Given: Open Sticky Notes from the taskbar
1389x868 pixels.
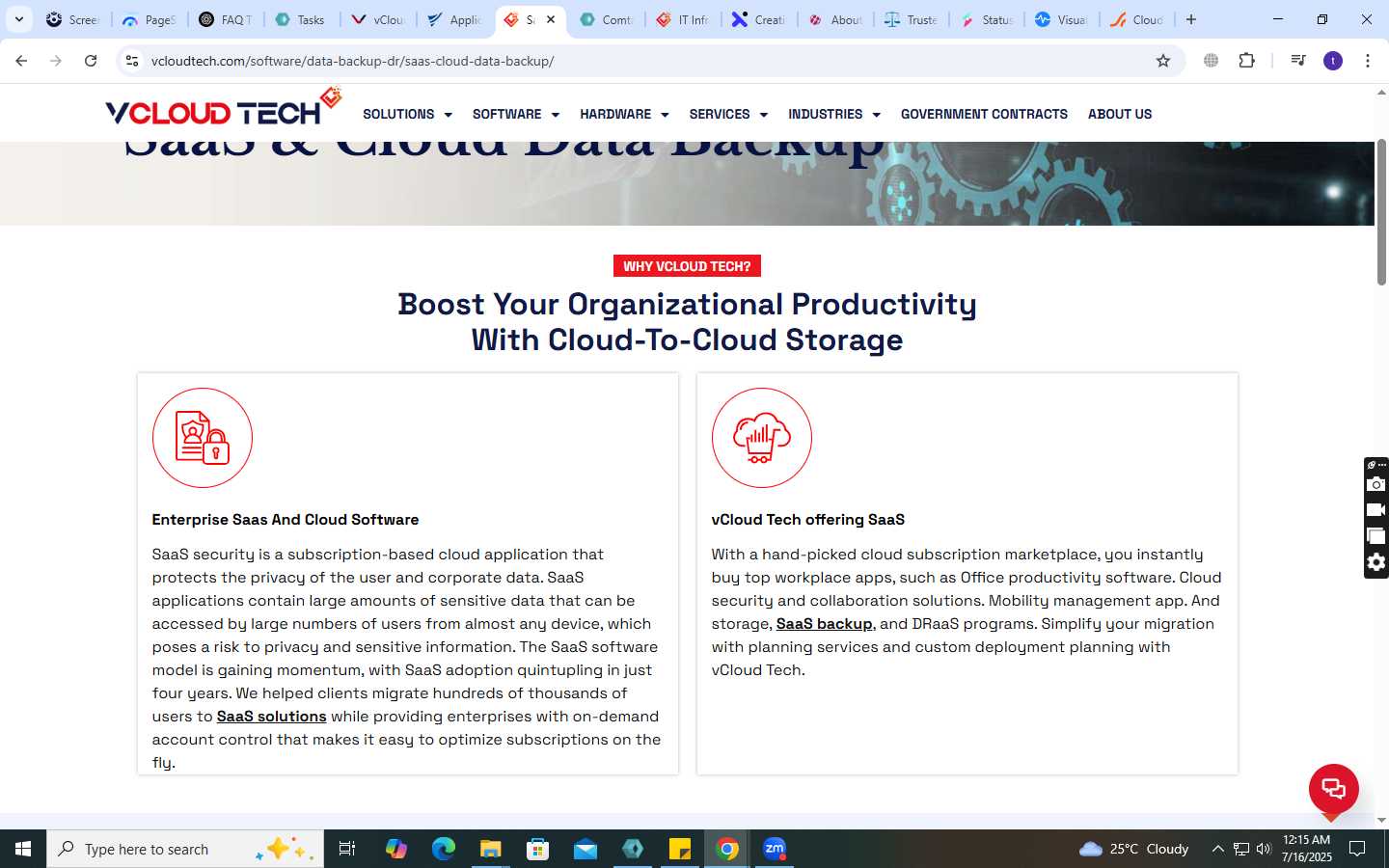Looking at the screenshot, I should tap(680, 849).
